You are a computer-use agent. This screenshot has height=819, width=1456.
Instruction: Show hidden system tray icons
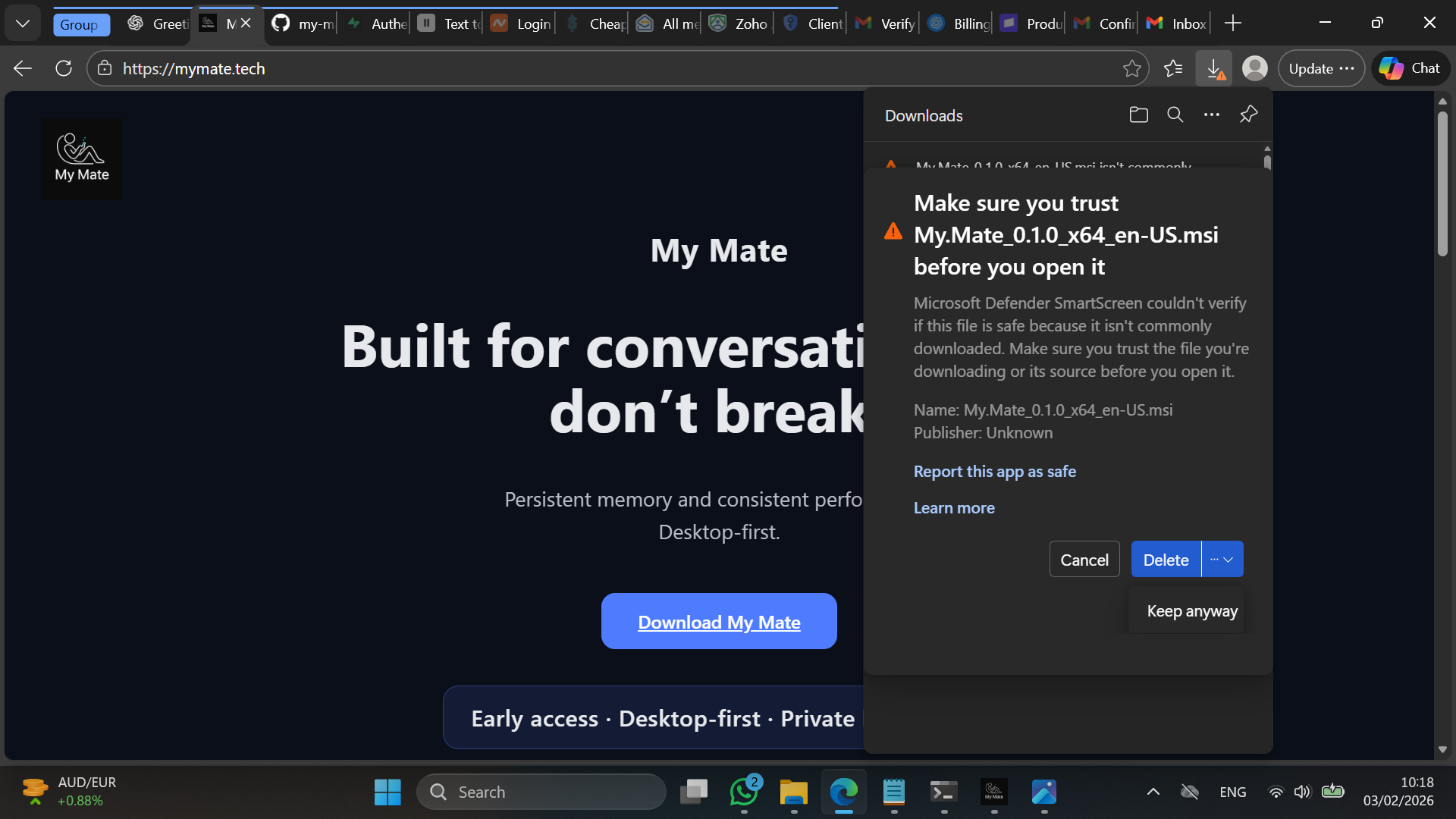1153,792
